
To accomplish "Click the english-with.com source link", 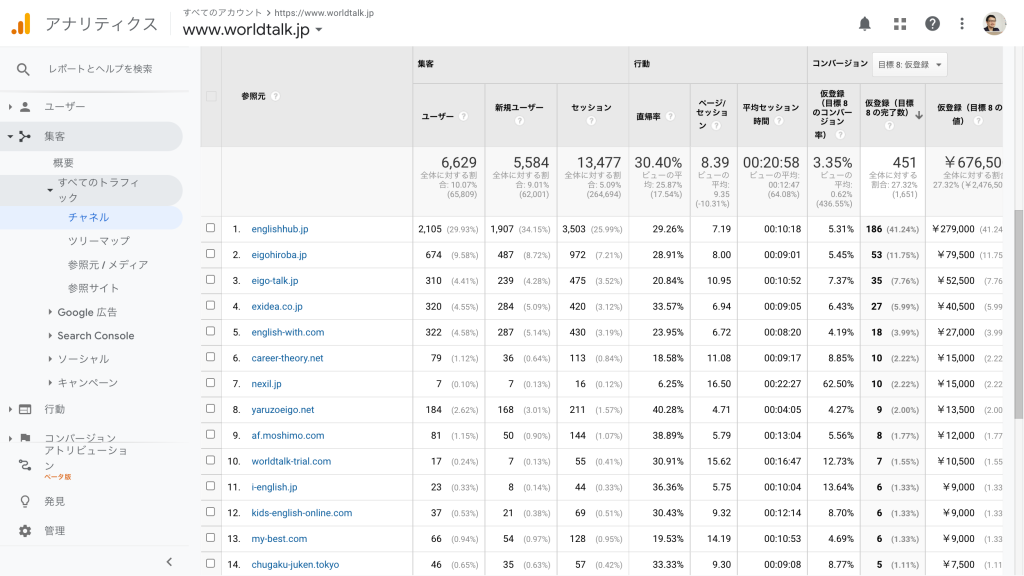I will pos(288,332).
